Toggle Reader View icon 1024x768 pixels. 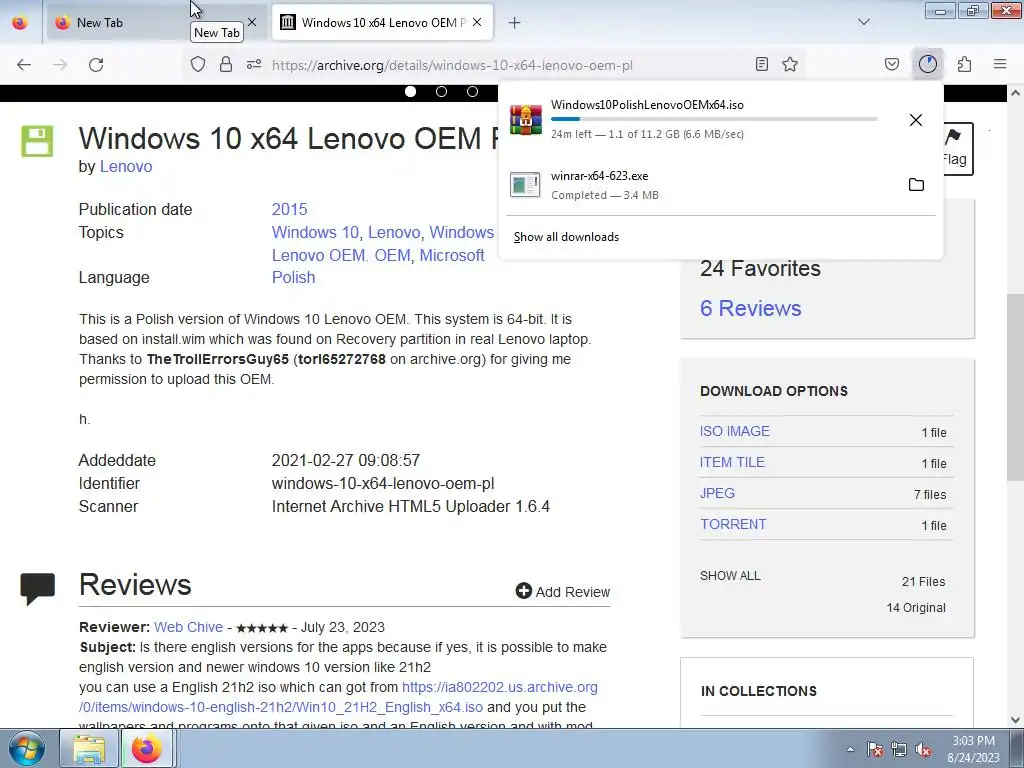(x=761, y=64)
